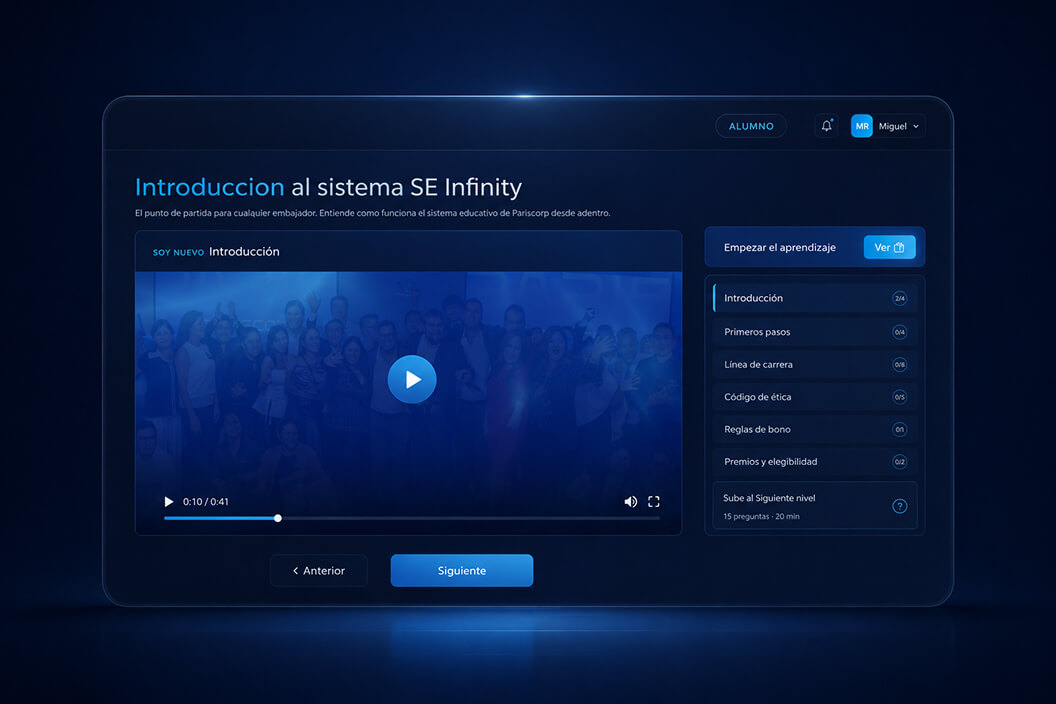Viewport: 1056px width, 704px height.
Task: Continue with the Siguiente button
Action: tap(462, 571)
